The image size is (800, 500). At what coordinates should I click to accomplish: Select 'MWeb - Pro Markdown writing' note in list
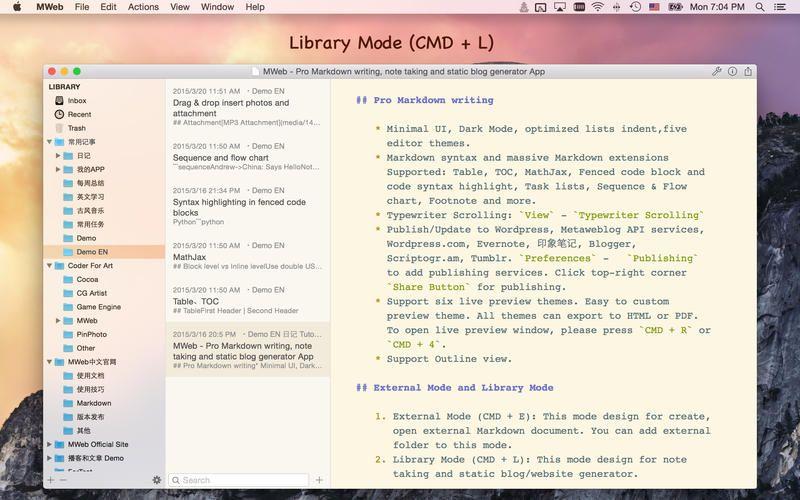(248, 349)
